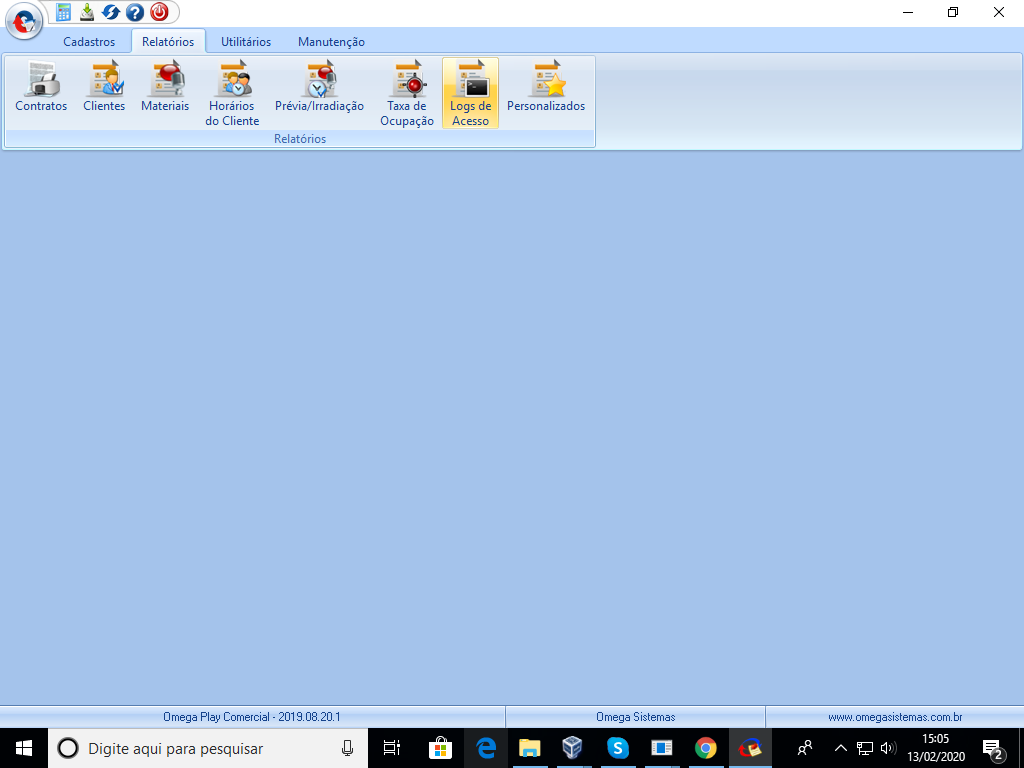Click www.omegasistemas.com.br link in status bar

[895, 717]
